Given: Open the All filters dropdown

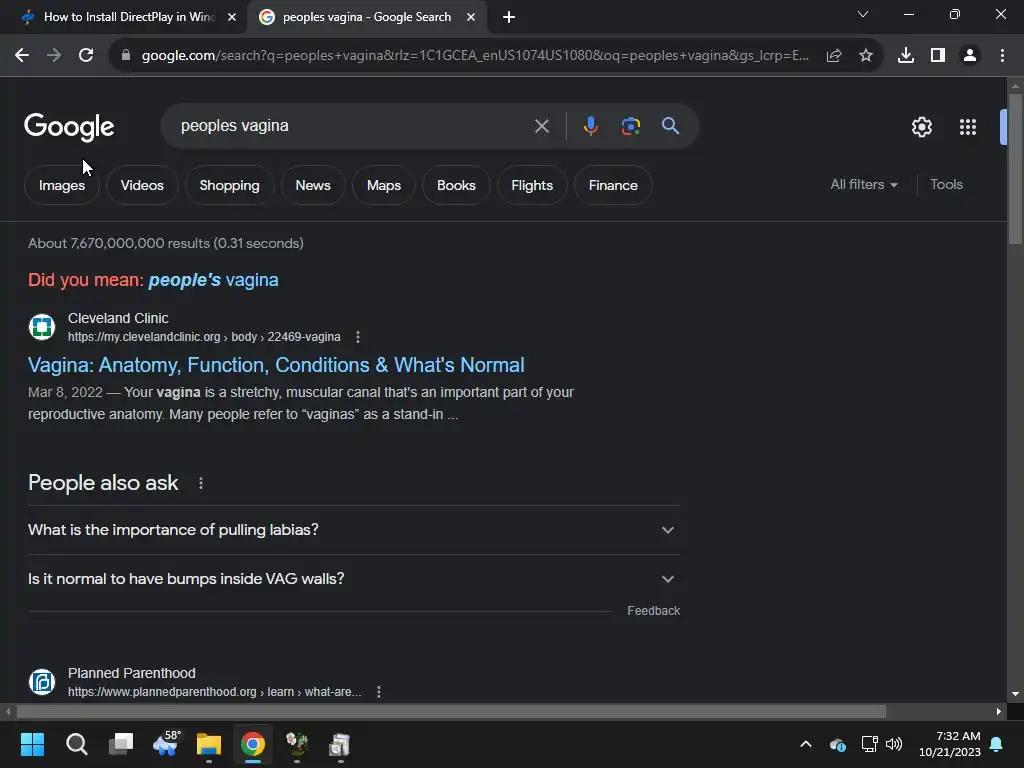Looking at the screenshot, I should point(864,185).
